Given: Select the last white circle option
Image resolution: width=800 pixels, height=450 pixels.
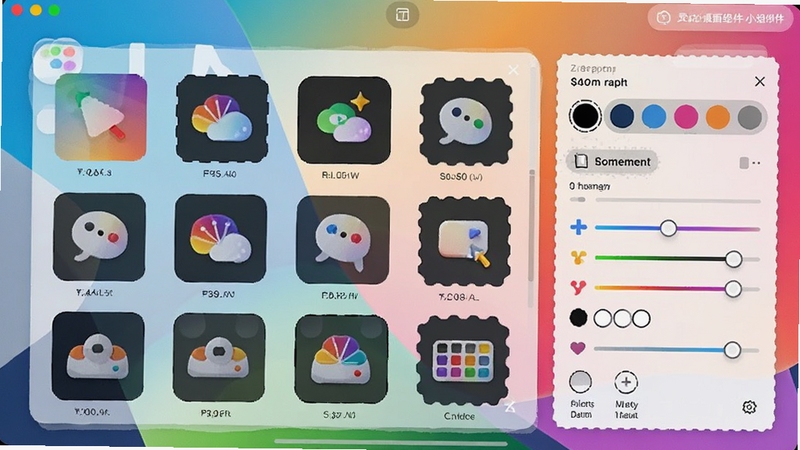Looking at the screenshot, I should pos(641,318).
